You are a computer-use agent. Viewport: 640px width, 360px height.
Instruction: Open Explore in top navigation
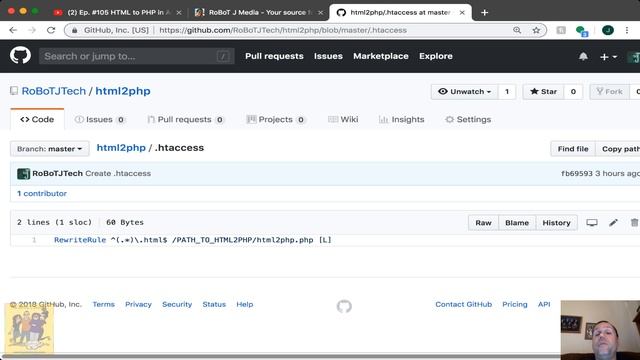pyautogui.click(x=436, y=56)
